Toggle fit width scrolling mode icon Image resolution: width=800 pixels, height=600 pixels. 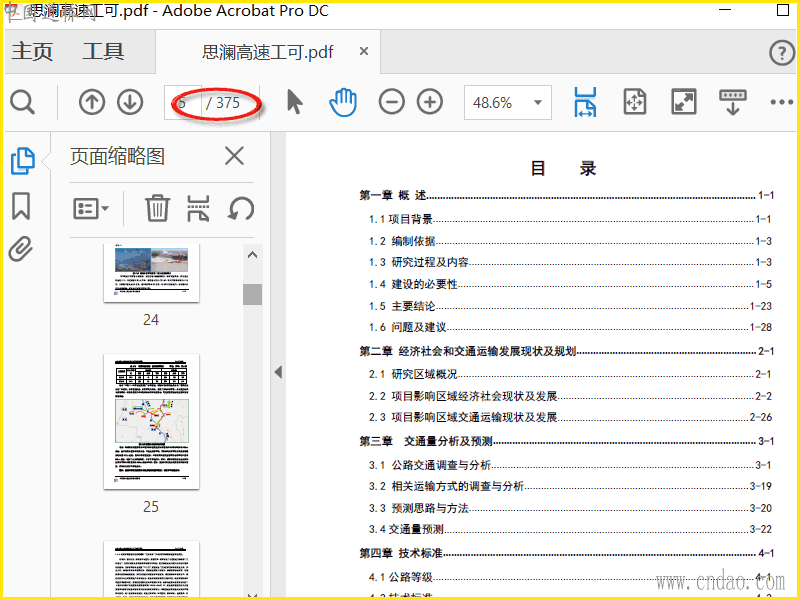pos(585,102)
